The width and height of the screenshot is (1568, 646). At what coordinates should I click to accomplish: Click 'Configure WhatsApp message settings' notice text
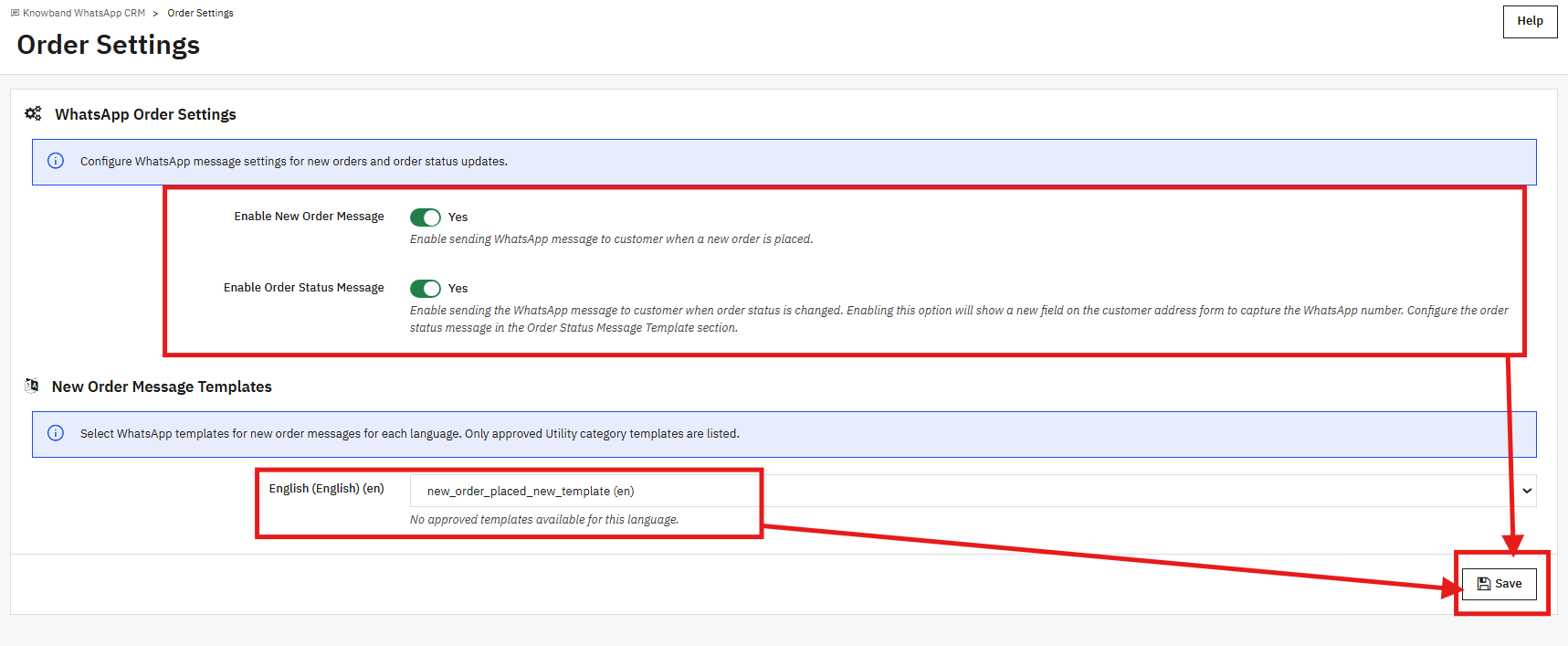click(x=294, y=162)
